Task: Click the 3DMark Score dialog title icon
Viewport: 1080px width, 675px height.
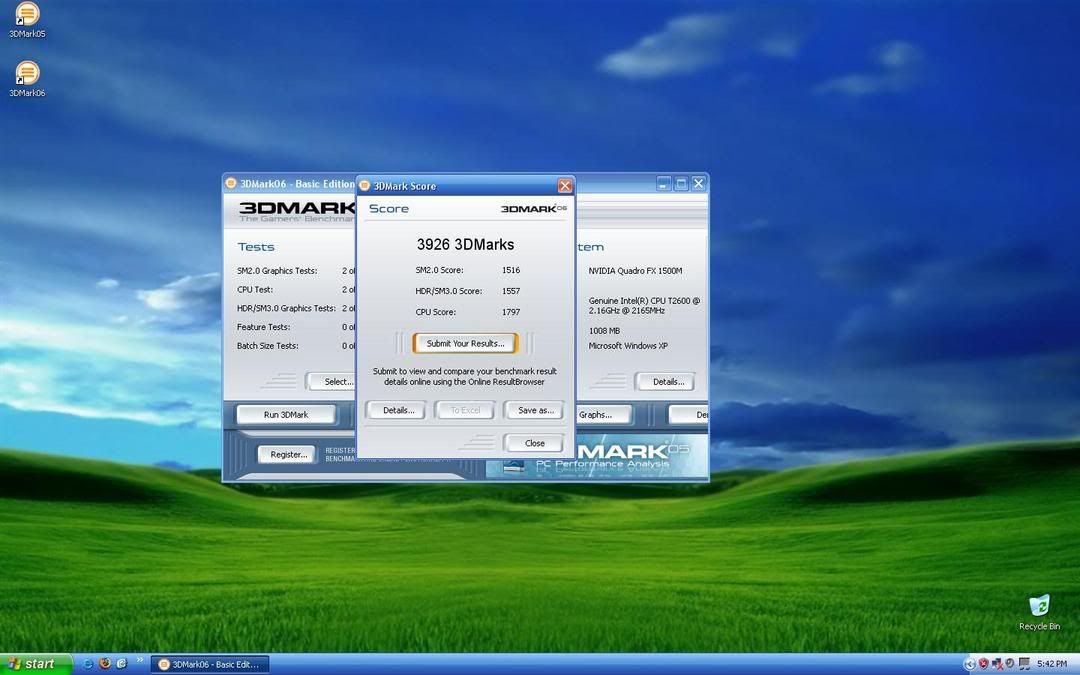Action: [x=365, y=186]
